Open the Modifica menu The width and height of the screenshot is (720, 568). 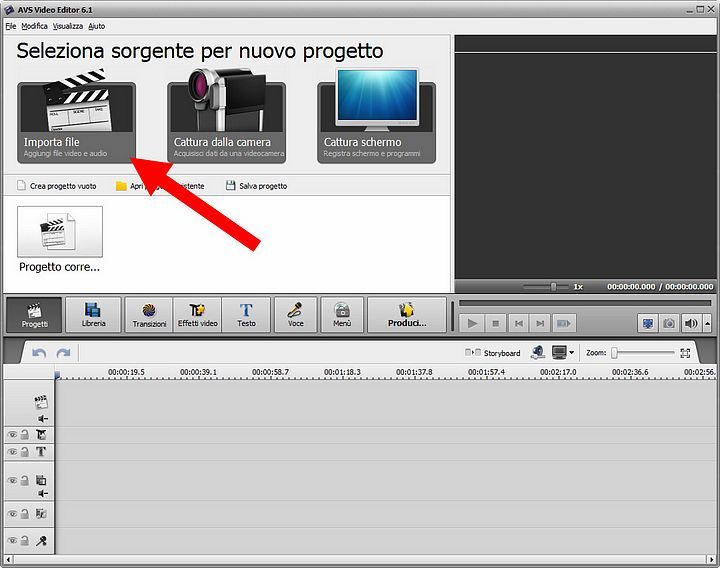point(34,26)
